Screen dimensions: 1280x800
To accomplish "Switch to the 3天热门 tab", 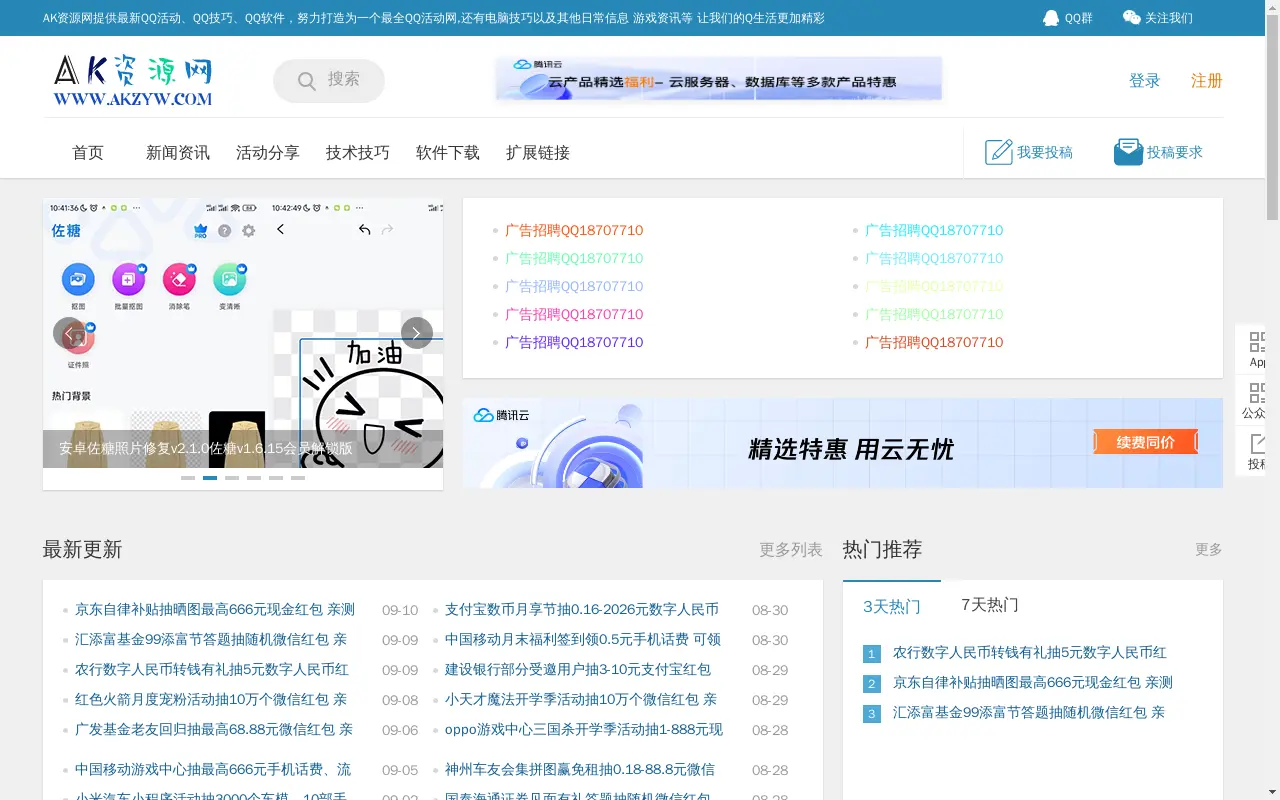I will pyautogui.click(x=892, y=606).
